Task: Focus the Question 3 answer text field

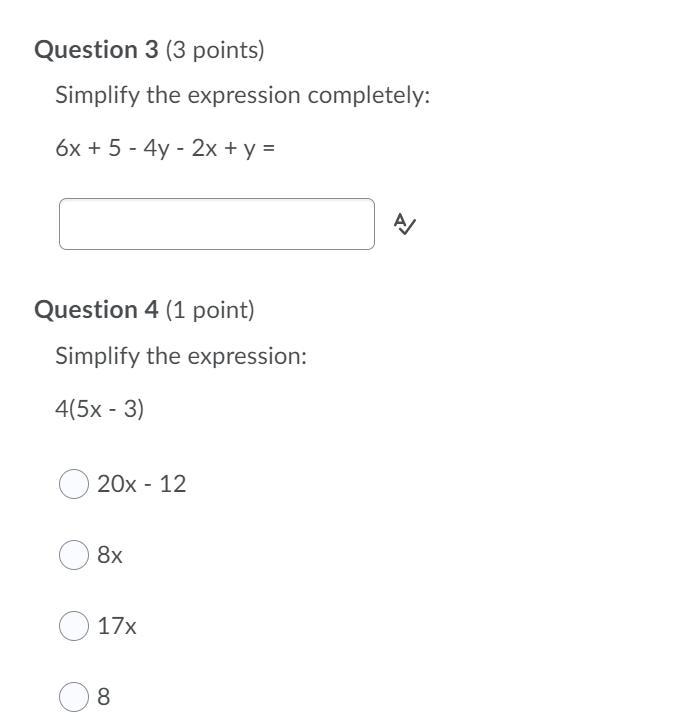Action: (x=217, y=224)
